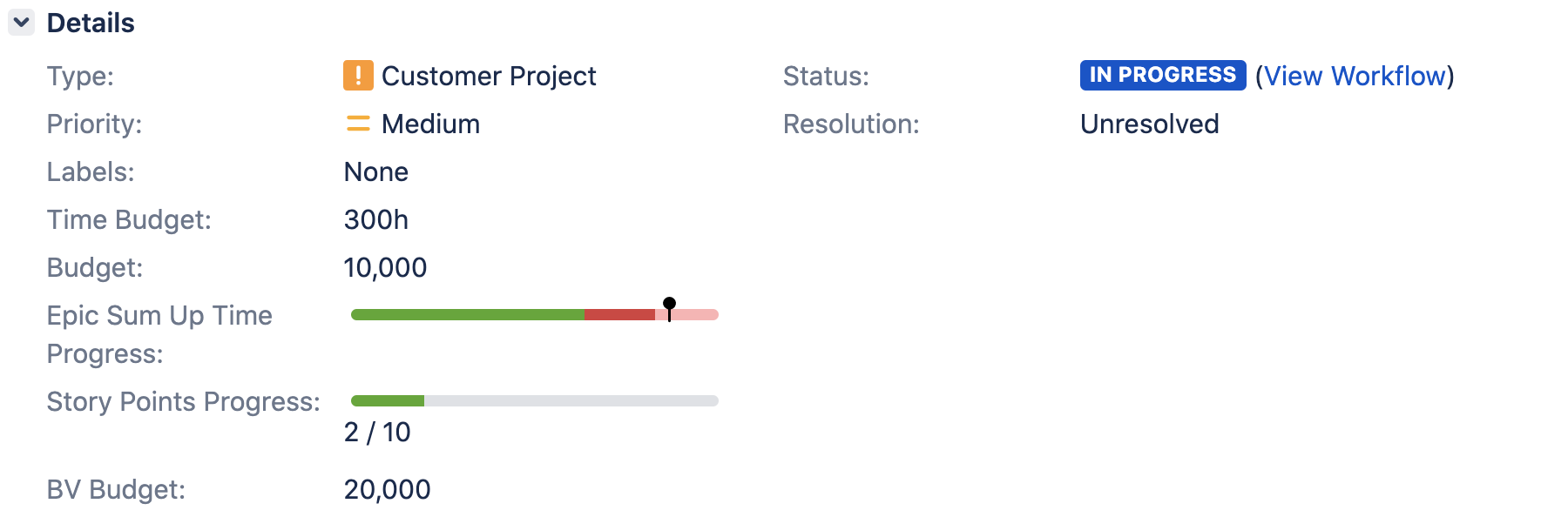Image resolution: width=1568 pixels, height=517 pixels.
Task: Click the Budget value 10,000
Action: (x=385, y=267)
